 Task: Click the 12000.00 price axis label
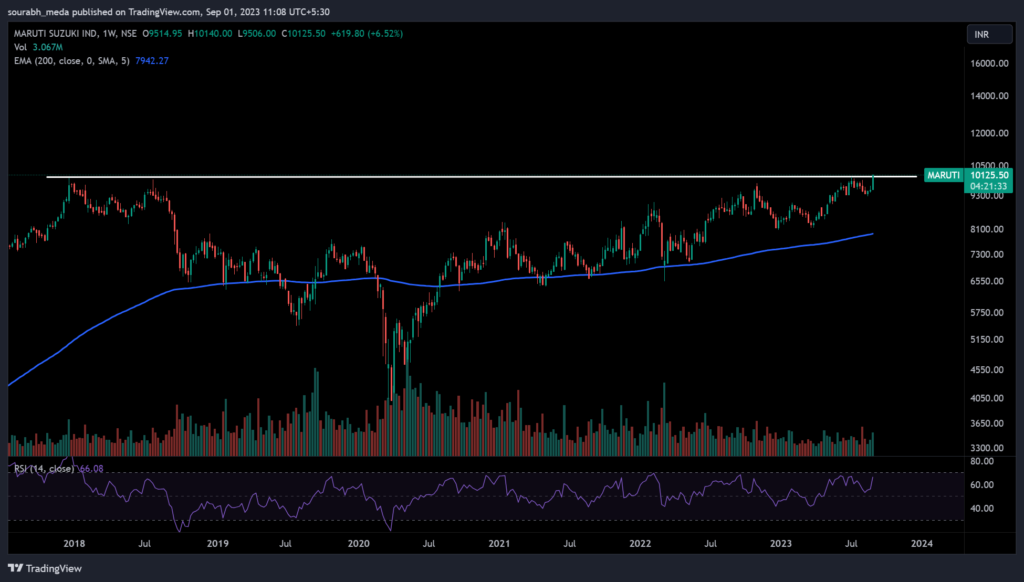coord(989,133)
